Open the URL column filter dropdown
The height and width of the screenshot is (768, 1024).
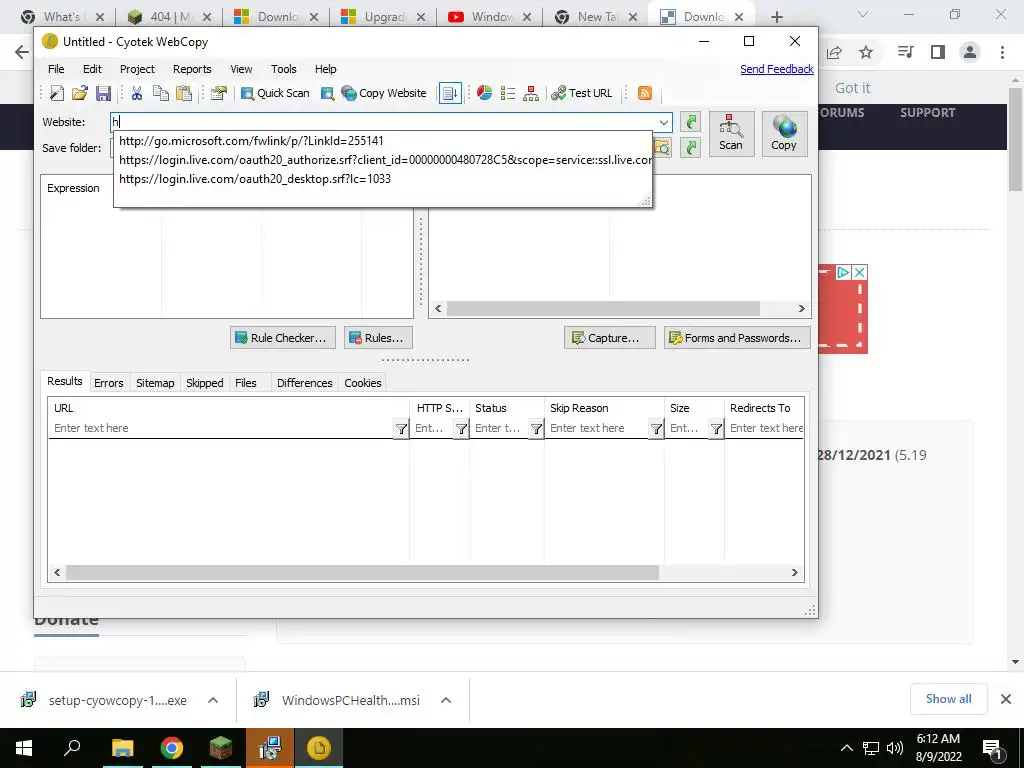pyautogui.click(x=401, y=429)
